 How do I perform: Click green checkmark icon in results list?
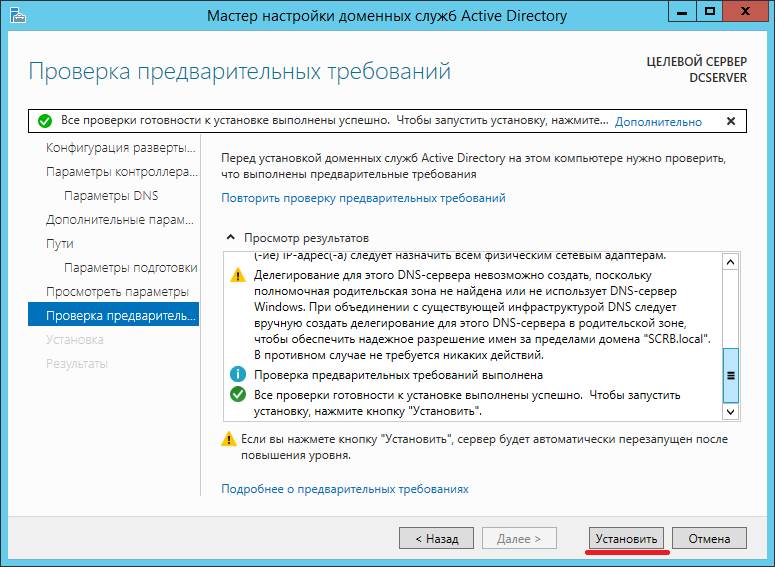238,394
